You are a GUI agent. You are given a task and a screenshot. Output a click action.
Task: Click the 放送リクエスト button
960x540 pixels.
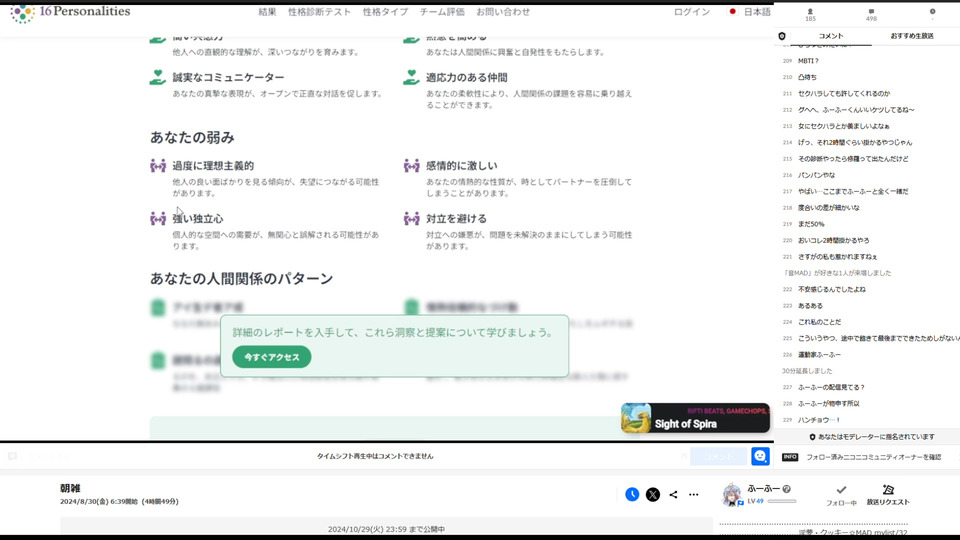coord(888,495)
